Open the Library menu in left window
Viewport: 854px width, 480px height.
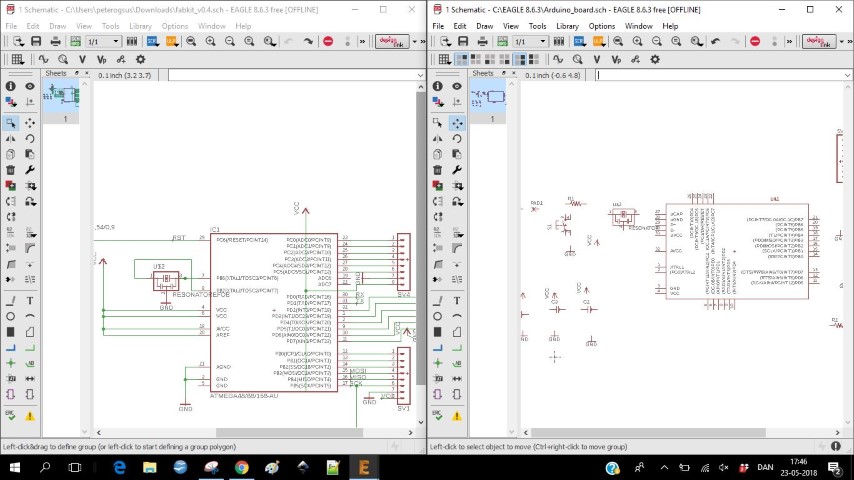click(139, 26)
